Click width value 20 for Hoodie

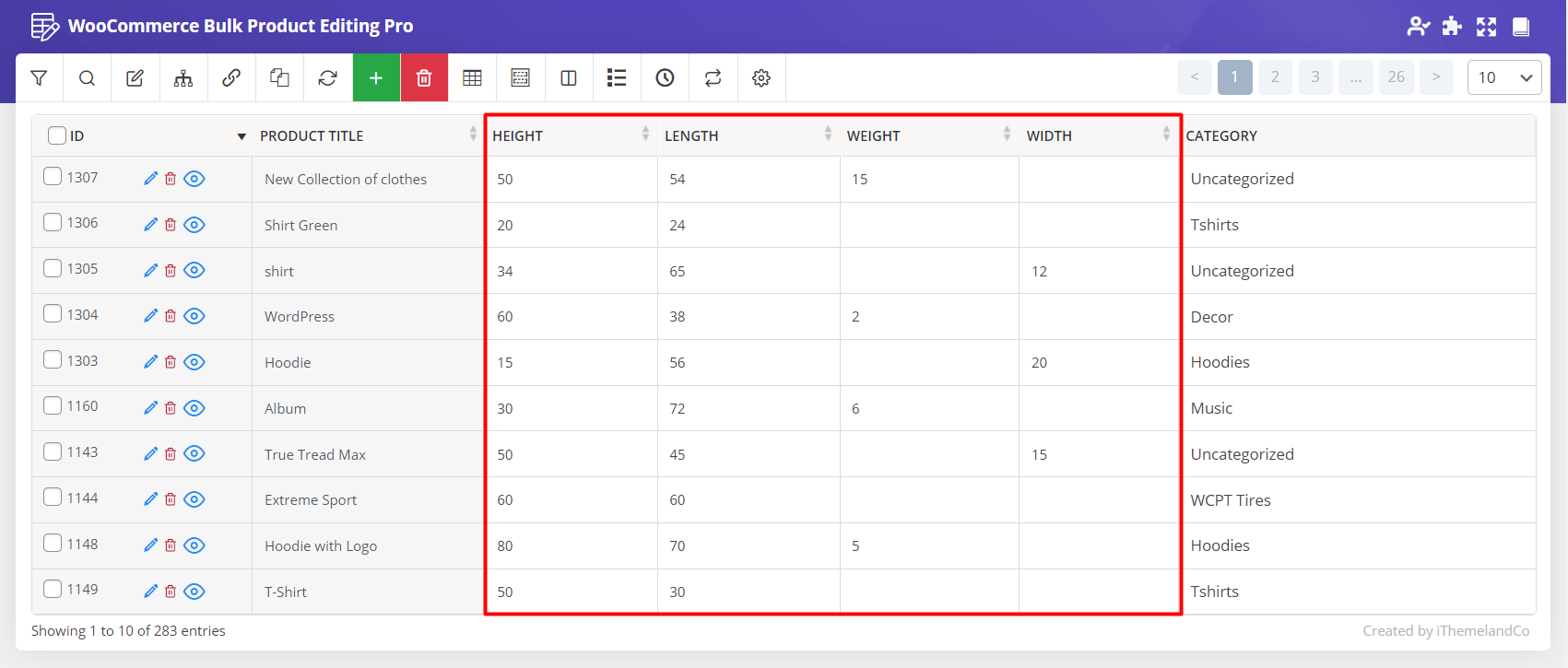pyautogui.click(x=1039, y=363)
